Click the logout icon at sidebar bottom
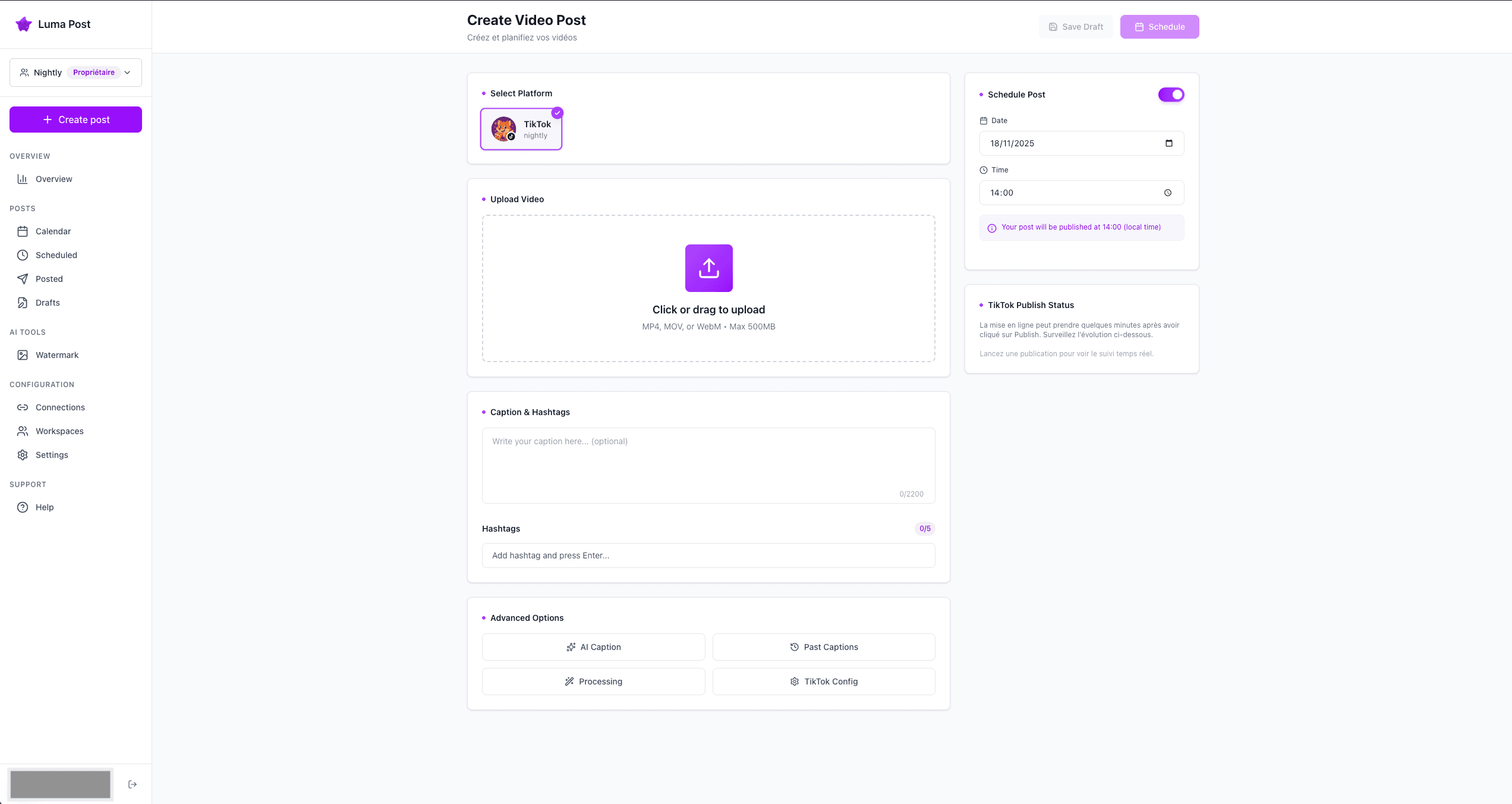1512x804 pixels. pyautogui.click(x=133, y=784)
